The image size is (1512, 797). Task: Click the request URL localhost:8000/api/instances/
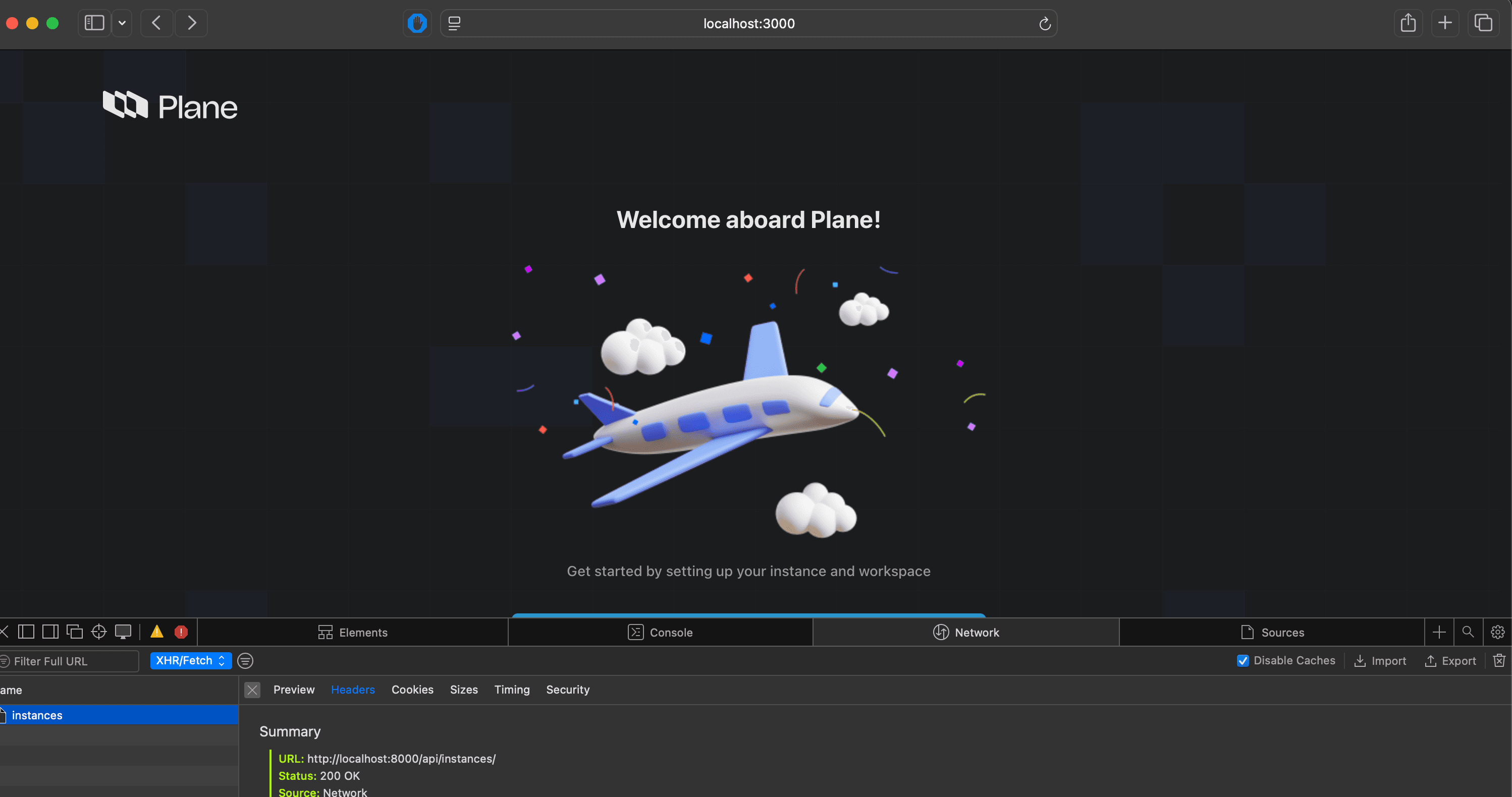click(x=402, y=758)
